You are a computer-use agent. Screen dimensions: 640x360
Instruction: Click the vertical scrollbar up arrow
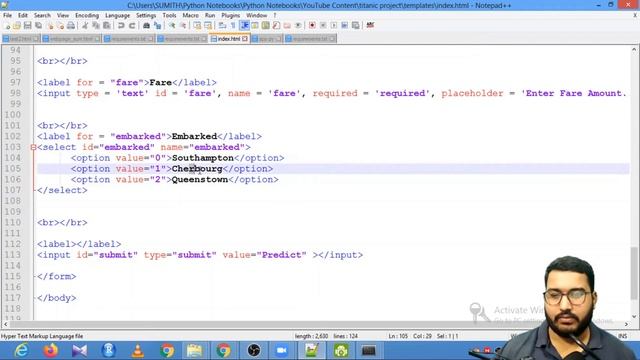[634, 49]
